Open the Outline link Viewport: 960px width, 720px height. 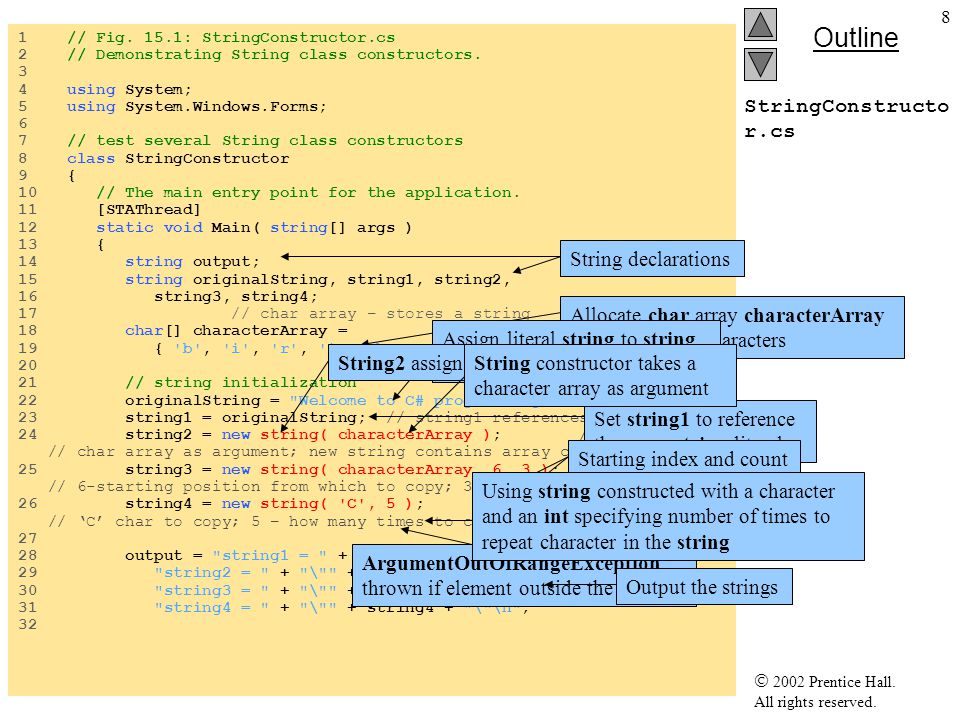(x=855, y=38)
